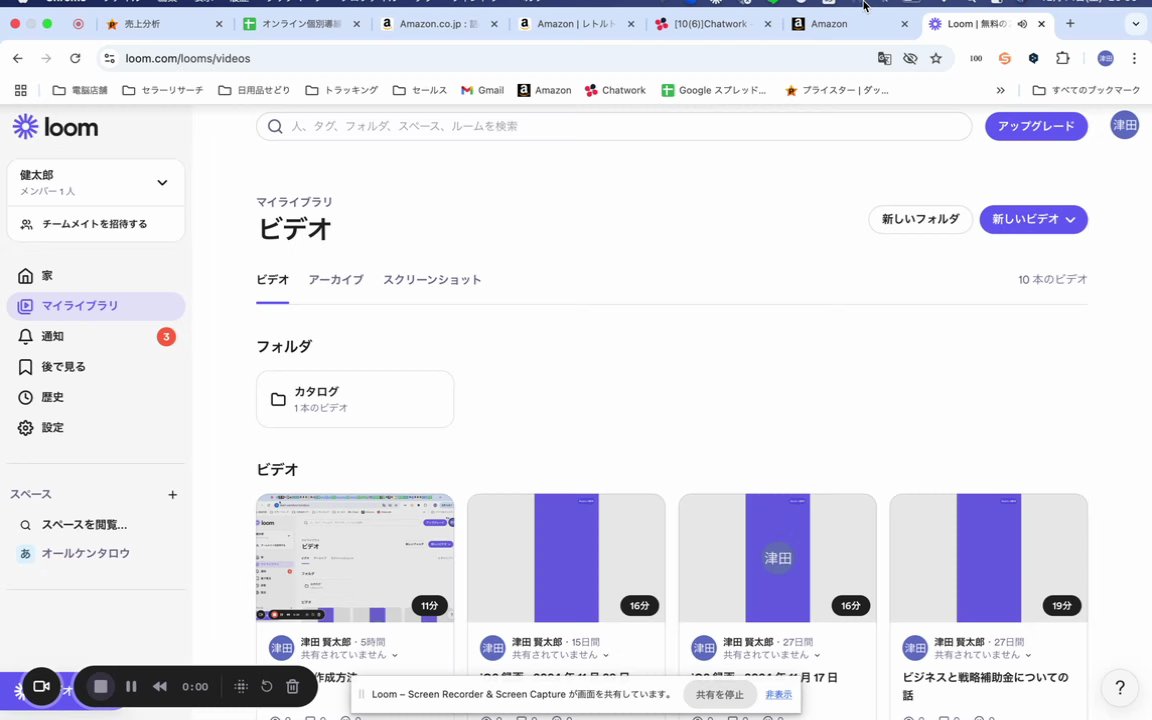Open Chrome three-dot menu

1134,58
